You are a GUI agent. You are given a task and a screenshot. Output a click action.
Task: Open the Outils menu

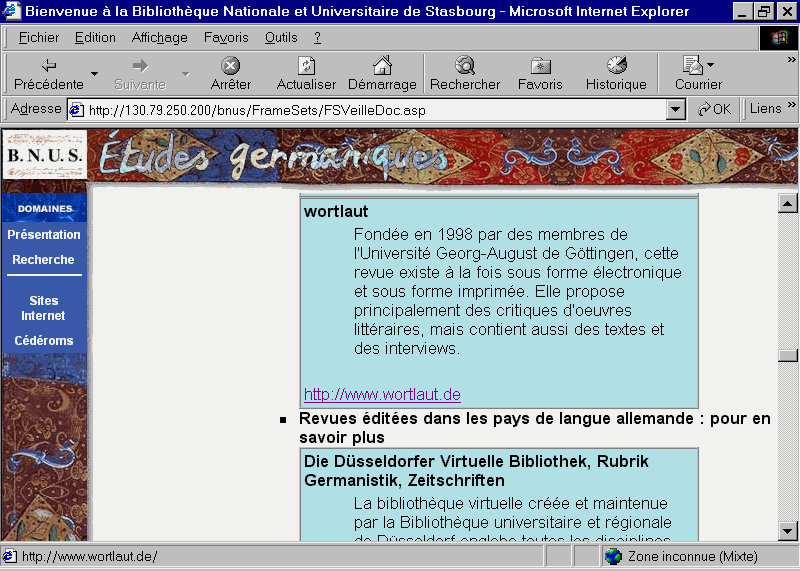tap(281, 38)
